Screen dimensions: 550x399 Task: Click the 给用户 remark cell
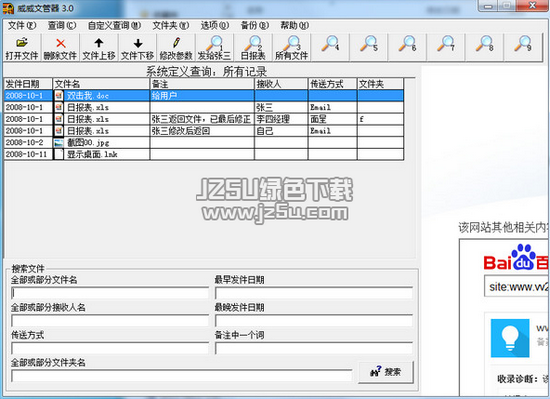(202, 95)
